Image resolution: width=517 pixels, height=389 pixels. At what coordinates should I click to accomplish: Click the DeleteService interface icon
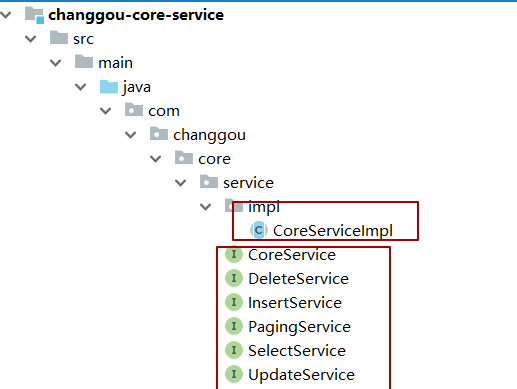[x=234, y=278]
